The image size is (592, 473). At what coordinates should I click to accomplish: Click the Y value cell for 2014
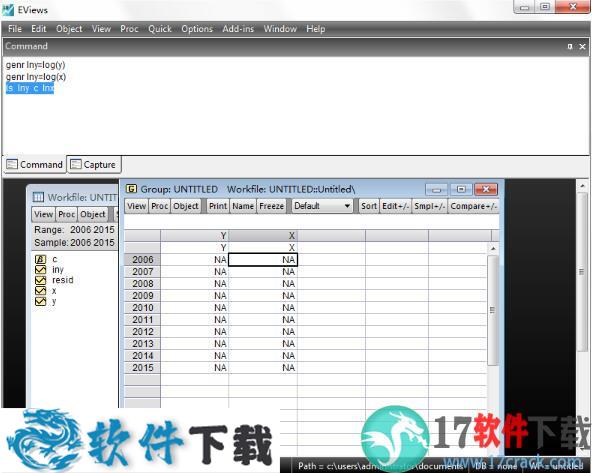(194, 356)
